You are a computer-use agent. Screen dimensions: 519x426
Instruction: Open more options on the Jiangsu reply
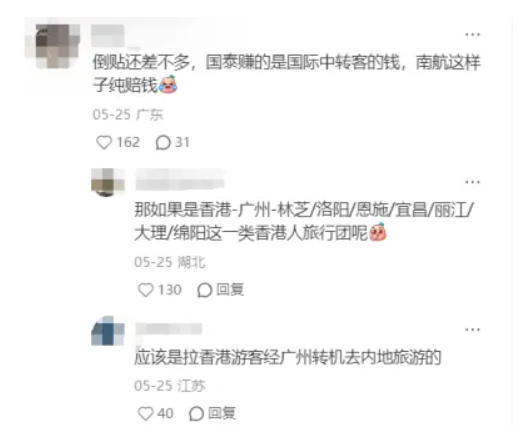coord(472,330)
